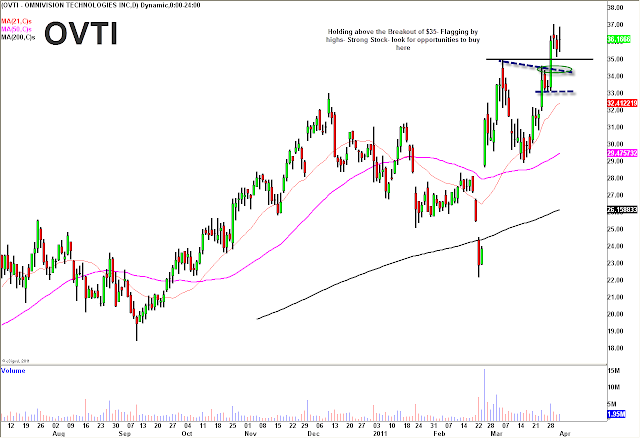This screenshot has height=438, width=640.
Task: Click the Volume panel label
Action: [13, 371]
